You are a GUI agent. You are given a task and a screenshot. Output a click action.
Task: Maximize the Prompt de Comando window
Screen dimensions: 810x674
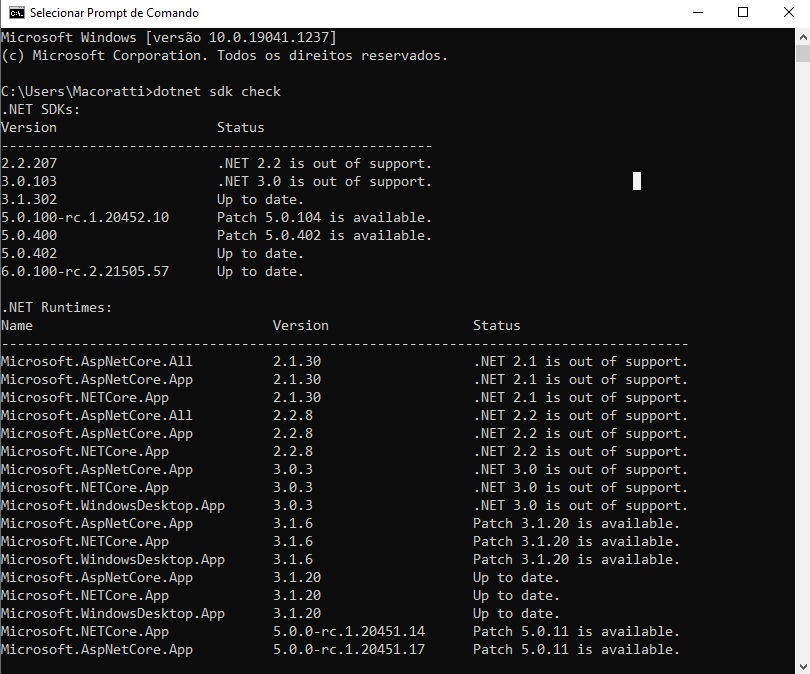click(743, 12)
